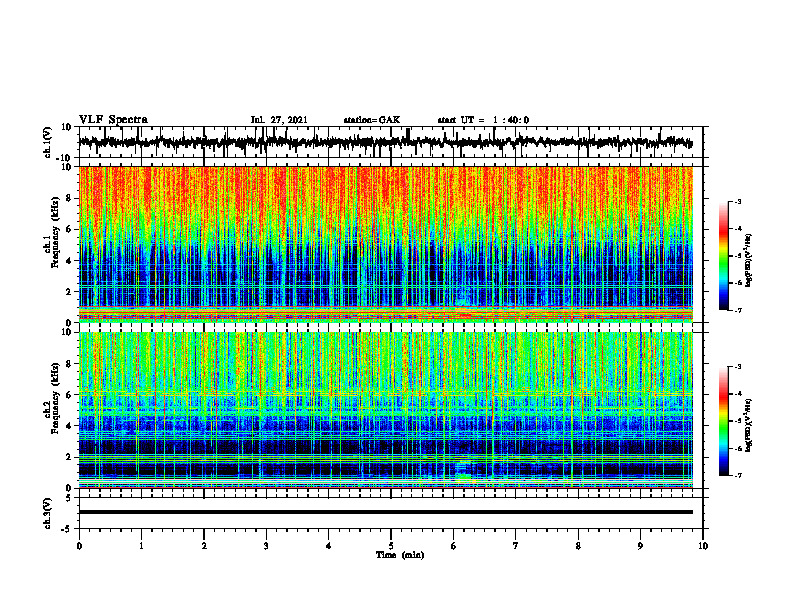Click the ch.2 spectrogram color scale bar

pos(724,421)
